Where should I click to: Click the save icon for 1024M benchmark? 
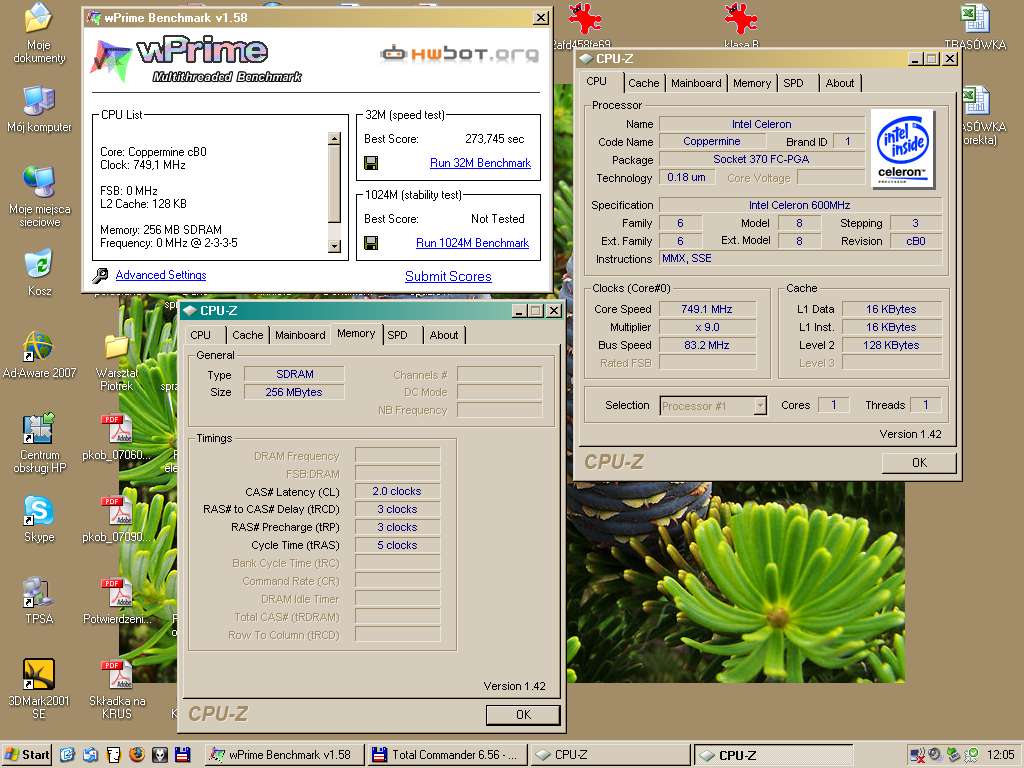click(x=371, y=243)
